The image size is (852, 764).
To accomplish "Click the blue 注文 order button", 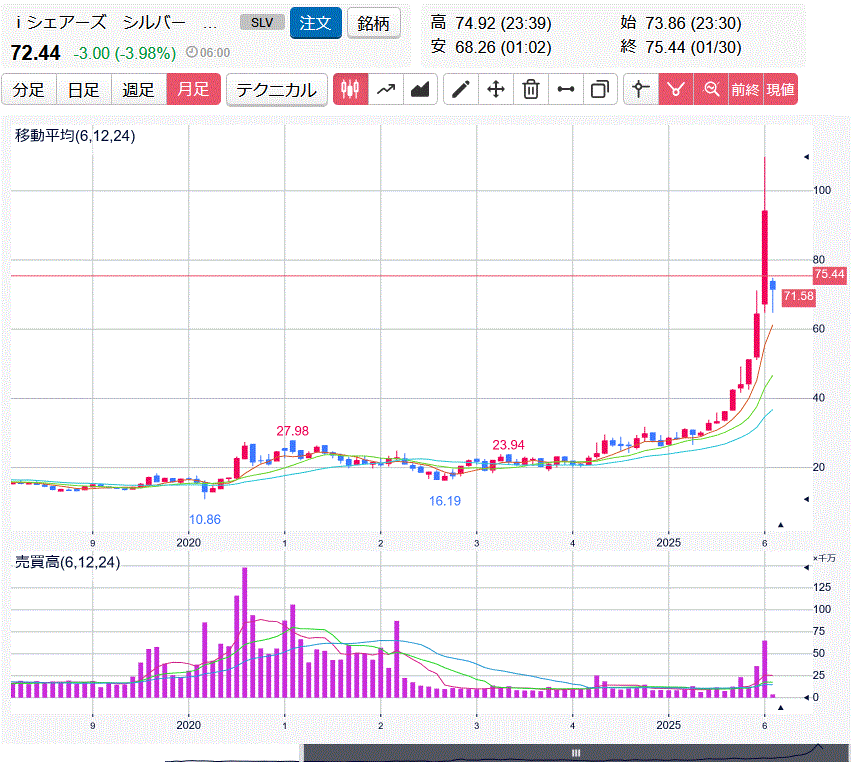I will (316, 23).
